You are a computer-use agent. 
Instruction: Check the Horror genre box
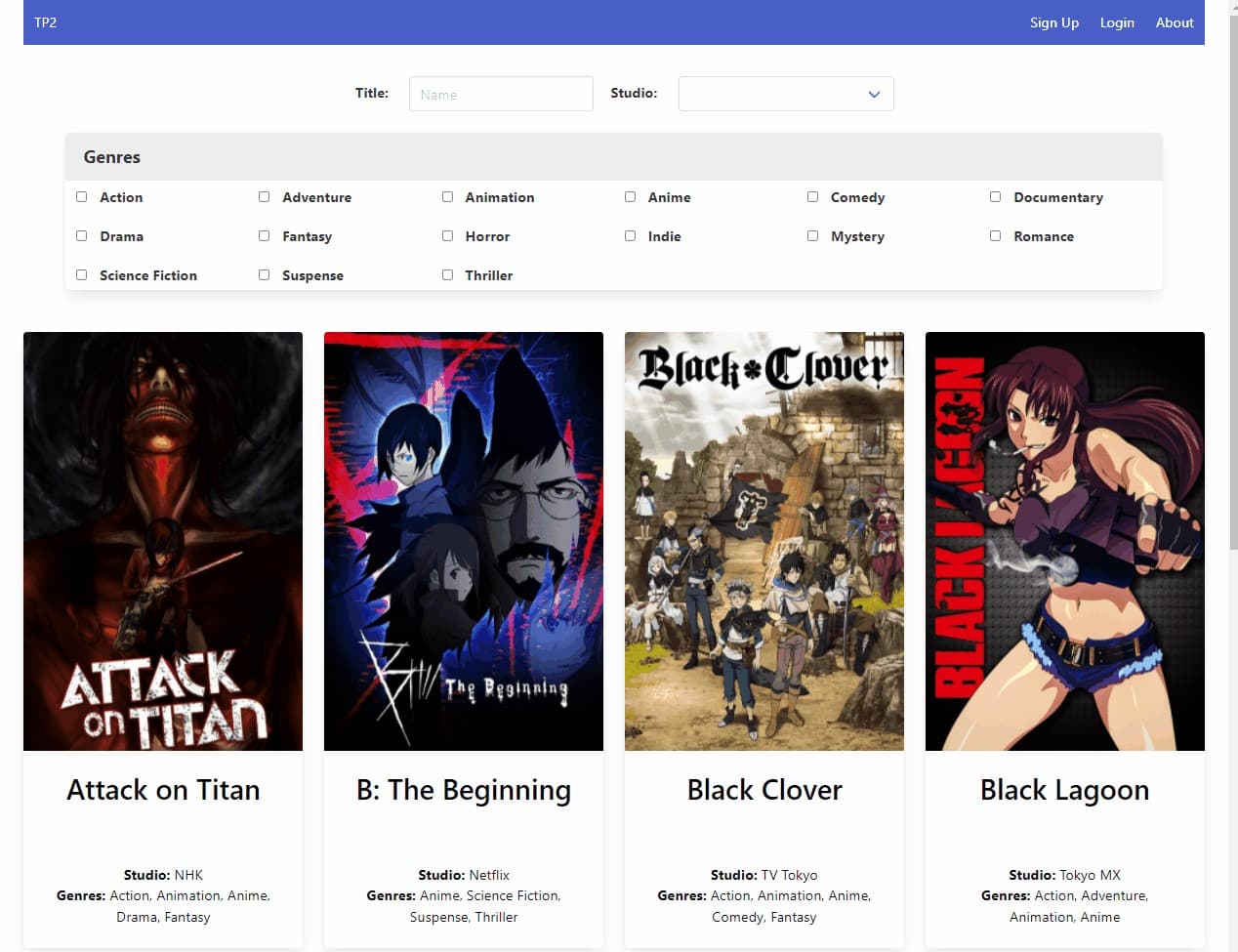point(447,235)
